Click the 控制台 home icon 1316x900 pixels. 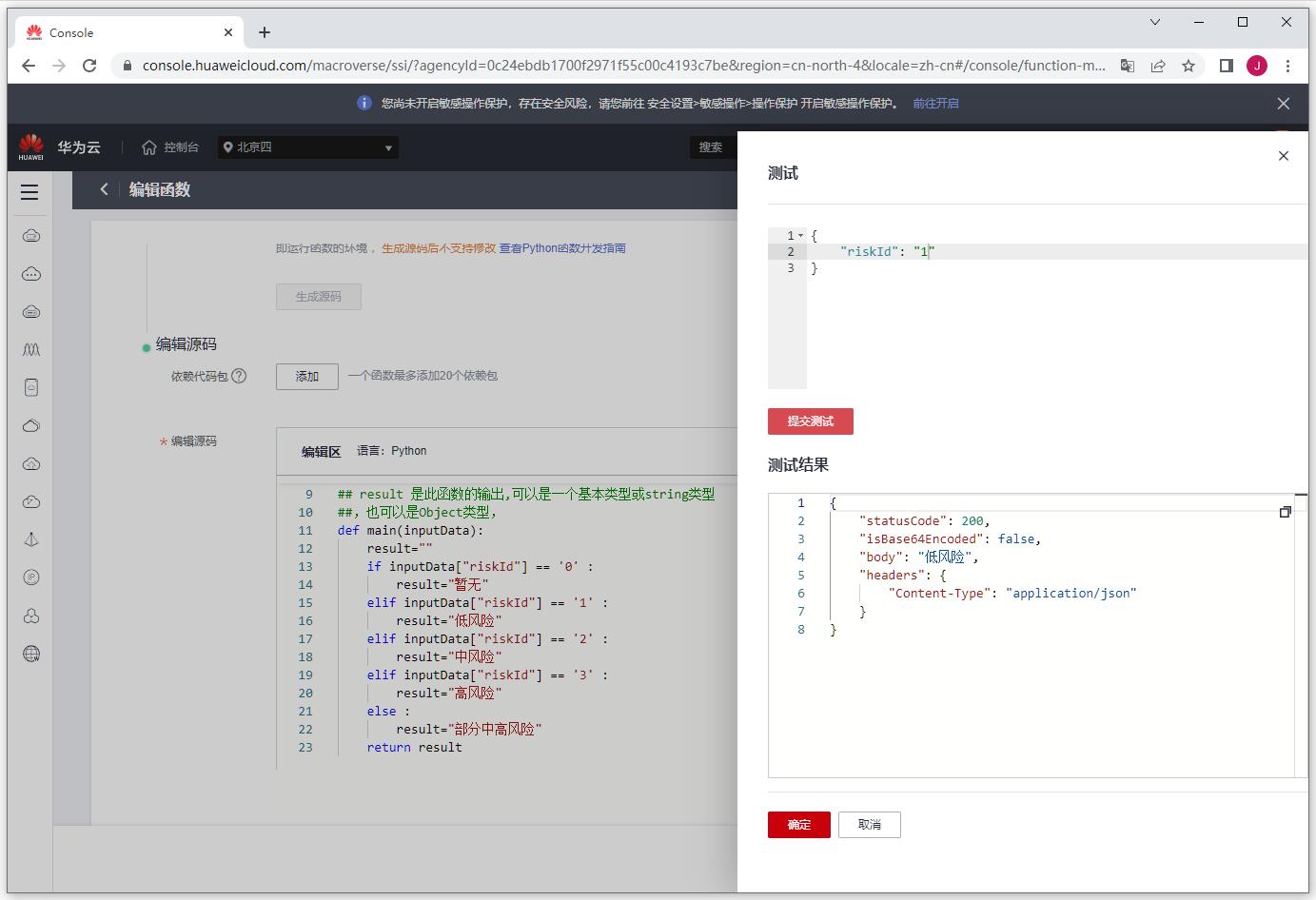click(149, 147)
